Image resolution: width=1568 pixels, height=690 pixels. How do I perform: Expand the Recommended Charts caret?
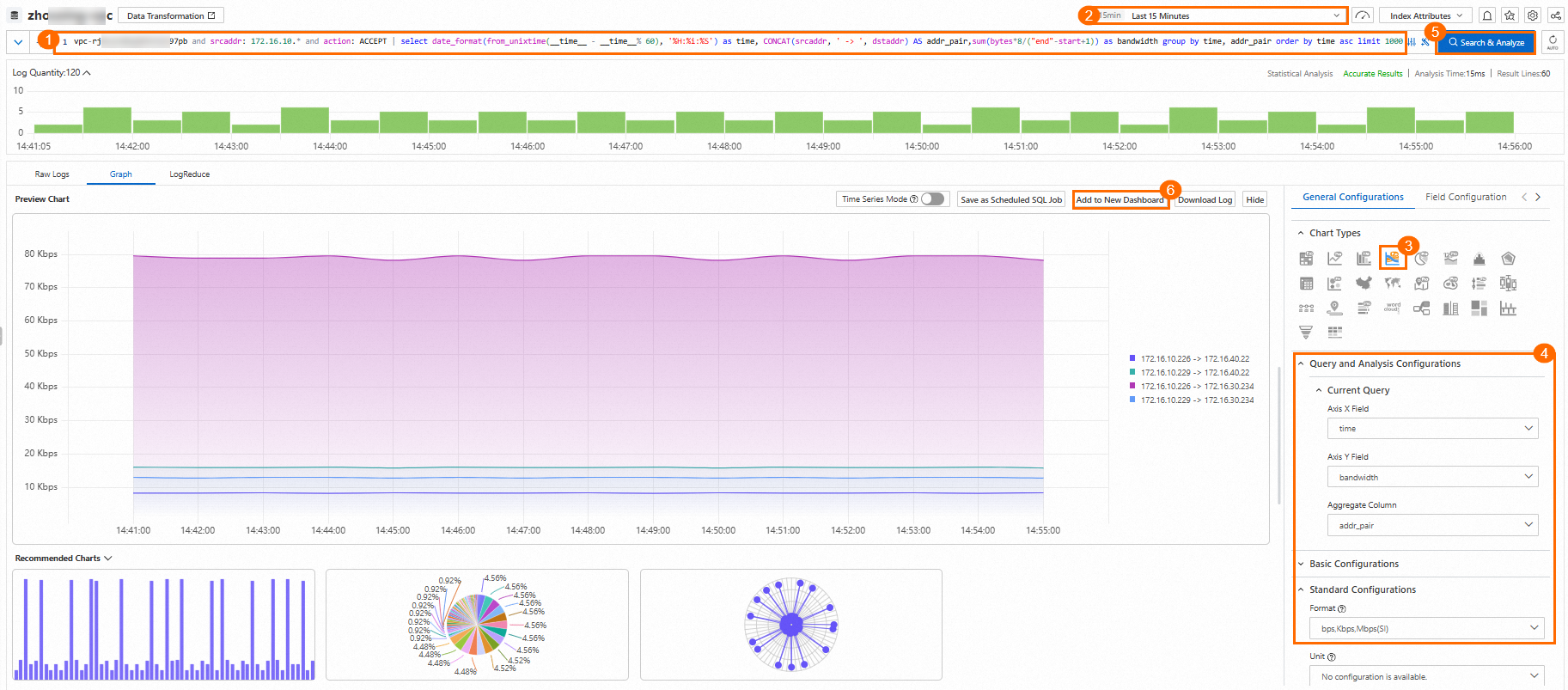click(108, 559)
